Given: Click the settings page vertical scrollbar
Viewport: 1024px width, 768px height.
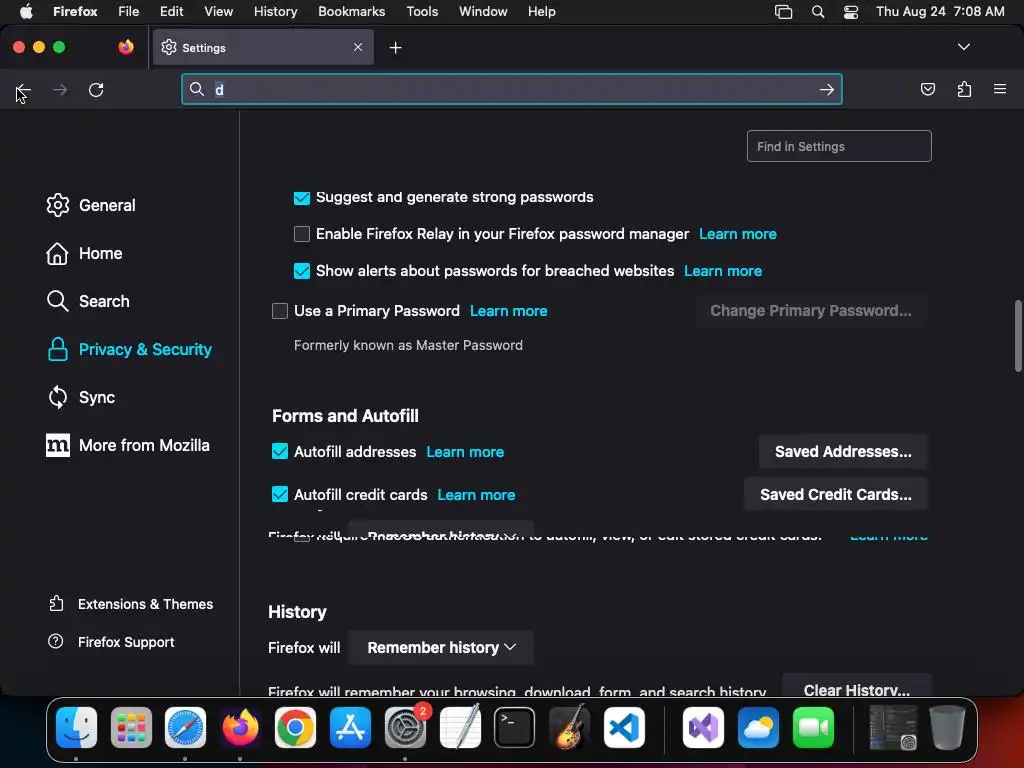Looking at the screenshot, I should tap(1017, 336).
